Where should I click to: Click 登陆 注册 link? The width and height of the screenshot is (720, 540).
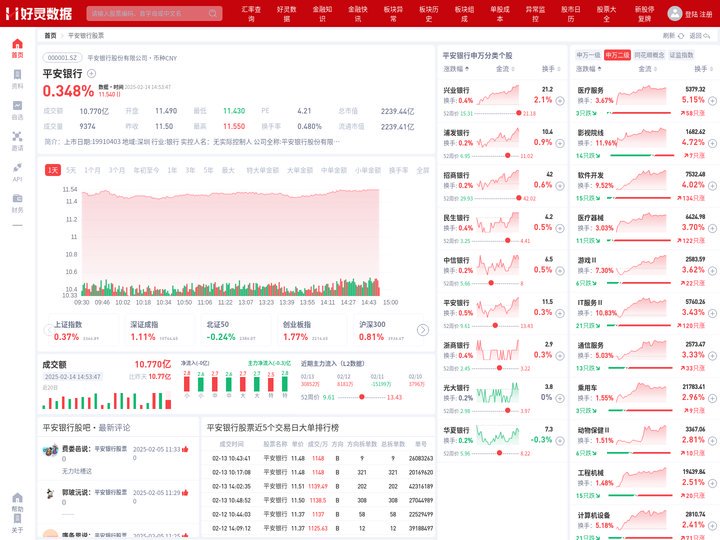click(698, 14)
